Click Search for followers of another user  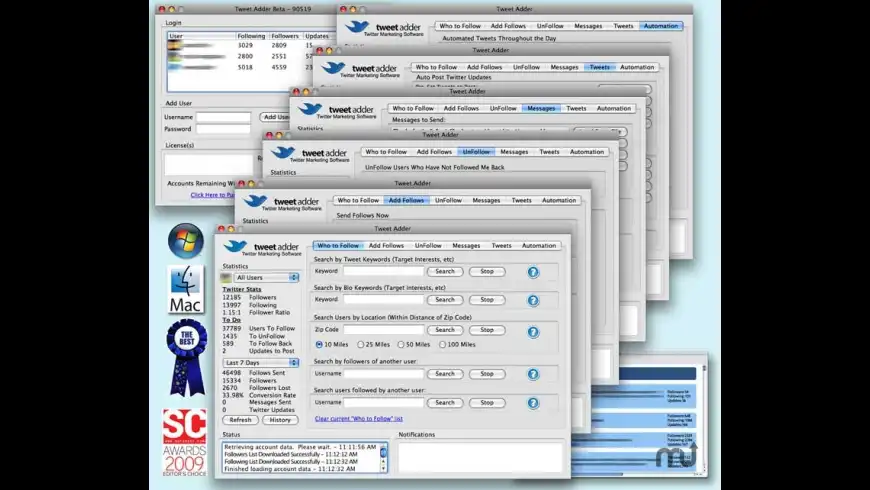pyautogui.click(x=445, y=374)
